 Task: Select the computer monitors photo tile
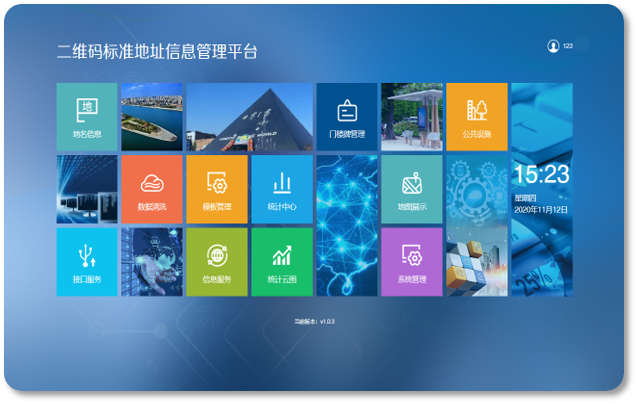coord(87,189)
